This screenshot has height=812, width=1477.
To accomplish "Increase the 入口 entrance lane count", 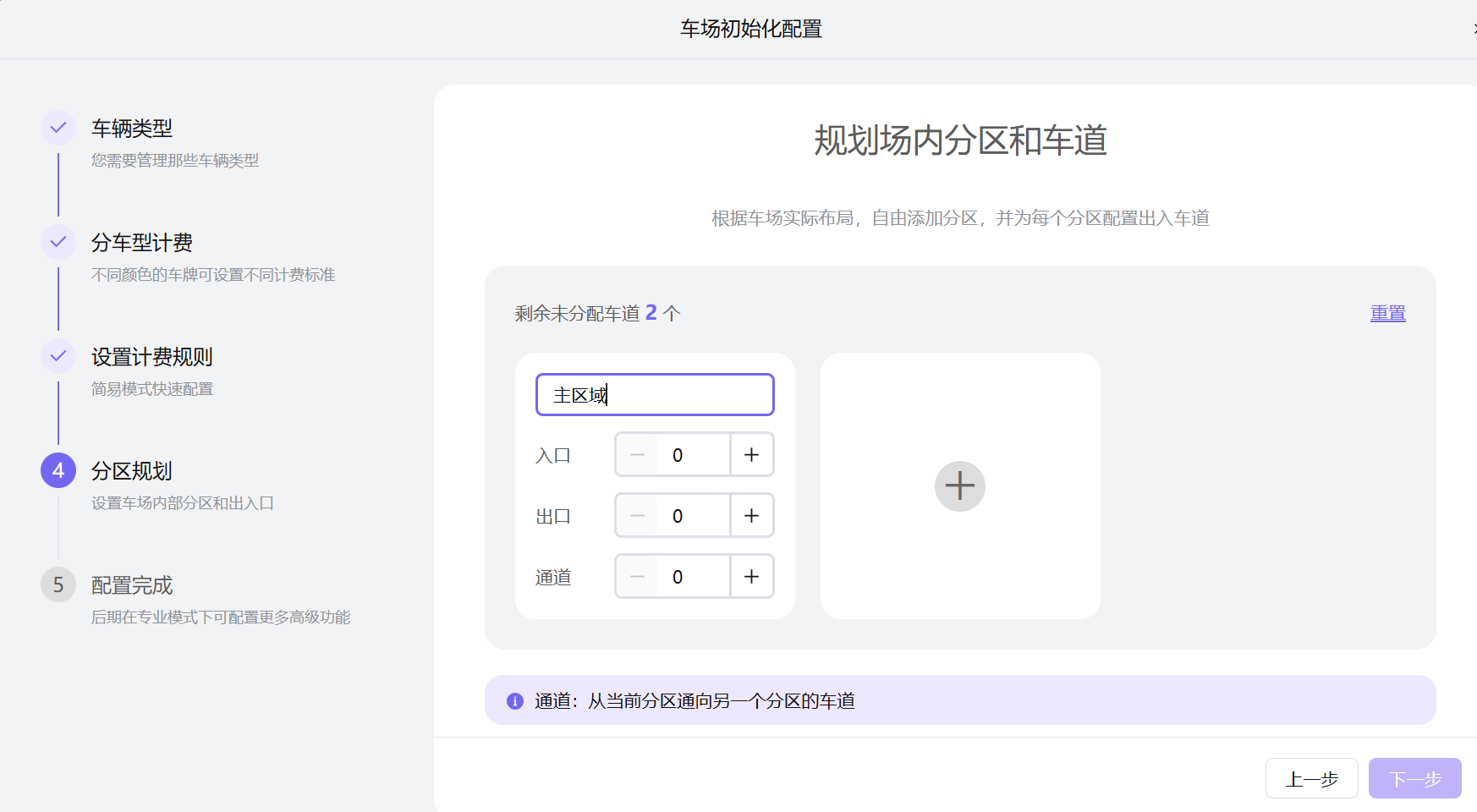I will point(751,454).
